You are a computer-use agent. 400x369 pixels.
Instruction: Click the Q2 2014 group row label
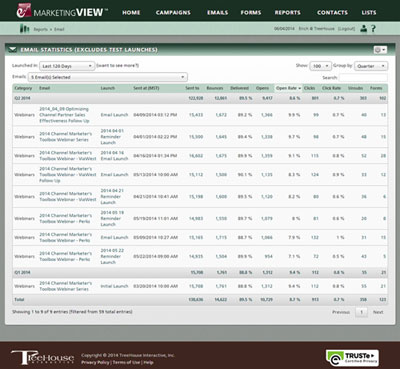(x=22, y=98)
